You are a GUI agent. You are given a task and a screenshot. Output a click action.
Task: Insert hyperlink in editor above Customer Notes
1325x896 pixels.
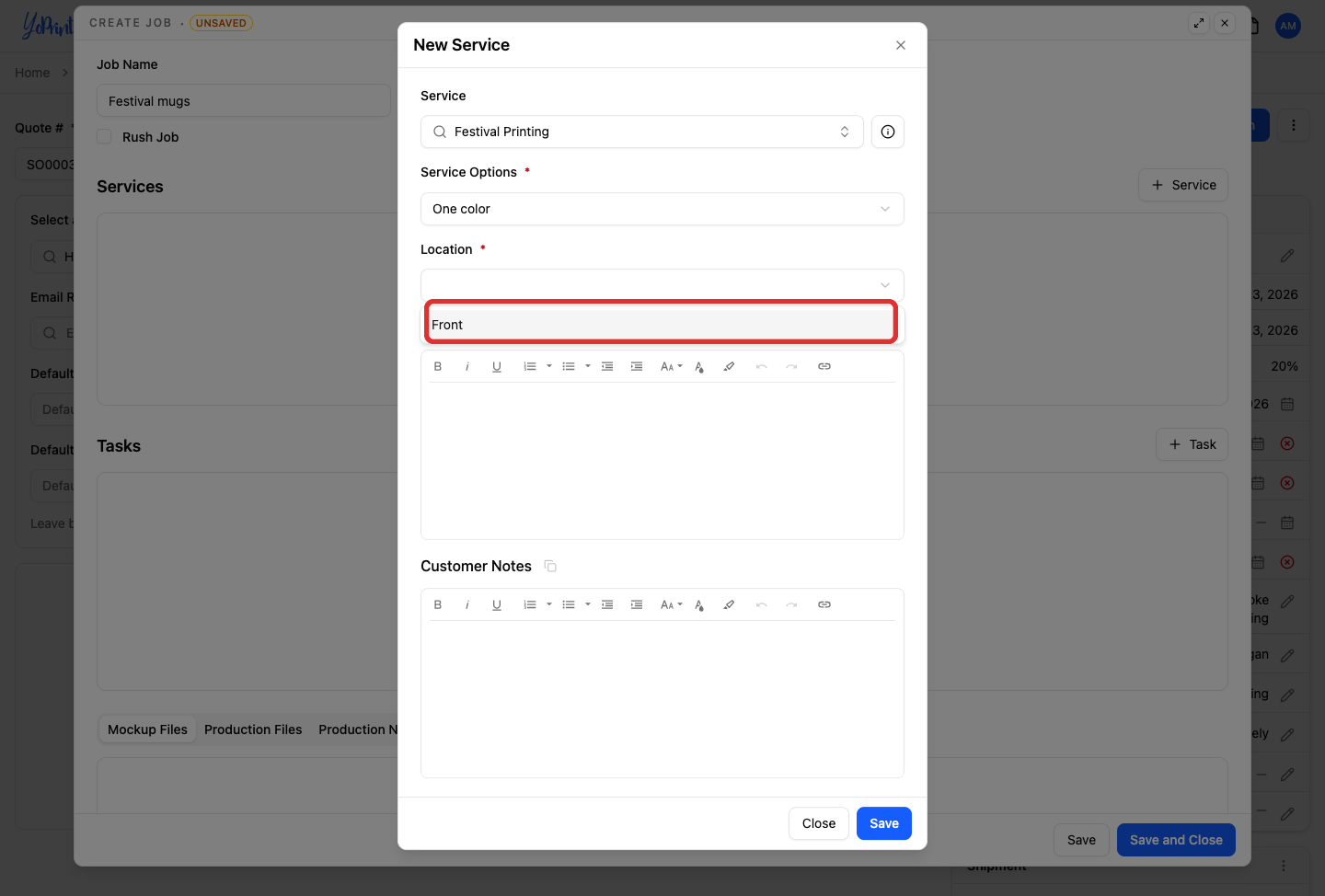pyautogui.click(x=824, y=366)
